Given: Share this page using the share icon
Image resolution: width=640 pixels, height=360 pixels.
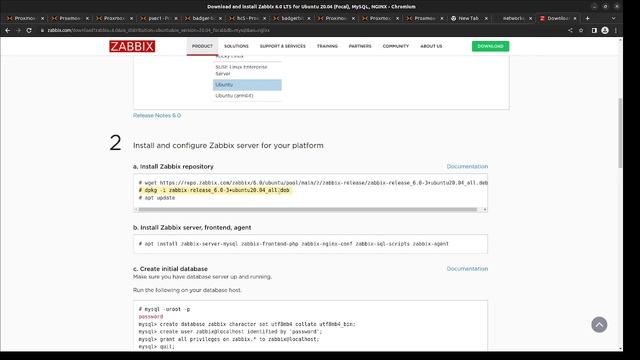Looking at the screenshot, I should tap(570, 30).
